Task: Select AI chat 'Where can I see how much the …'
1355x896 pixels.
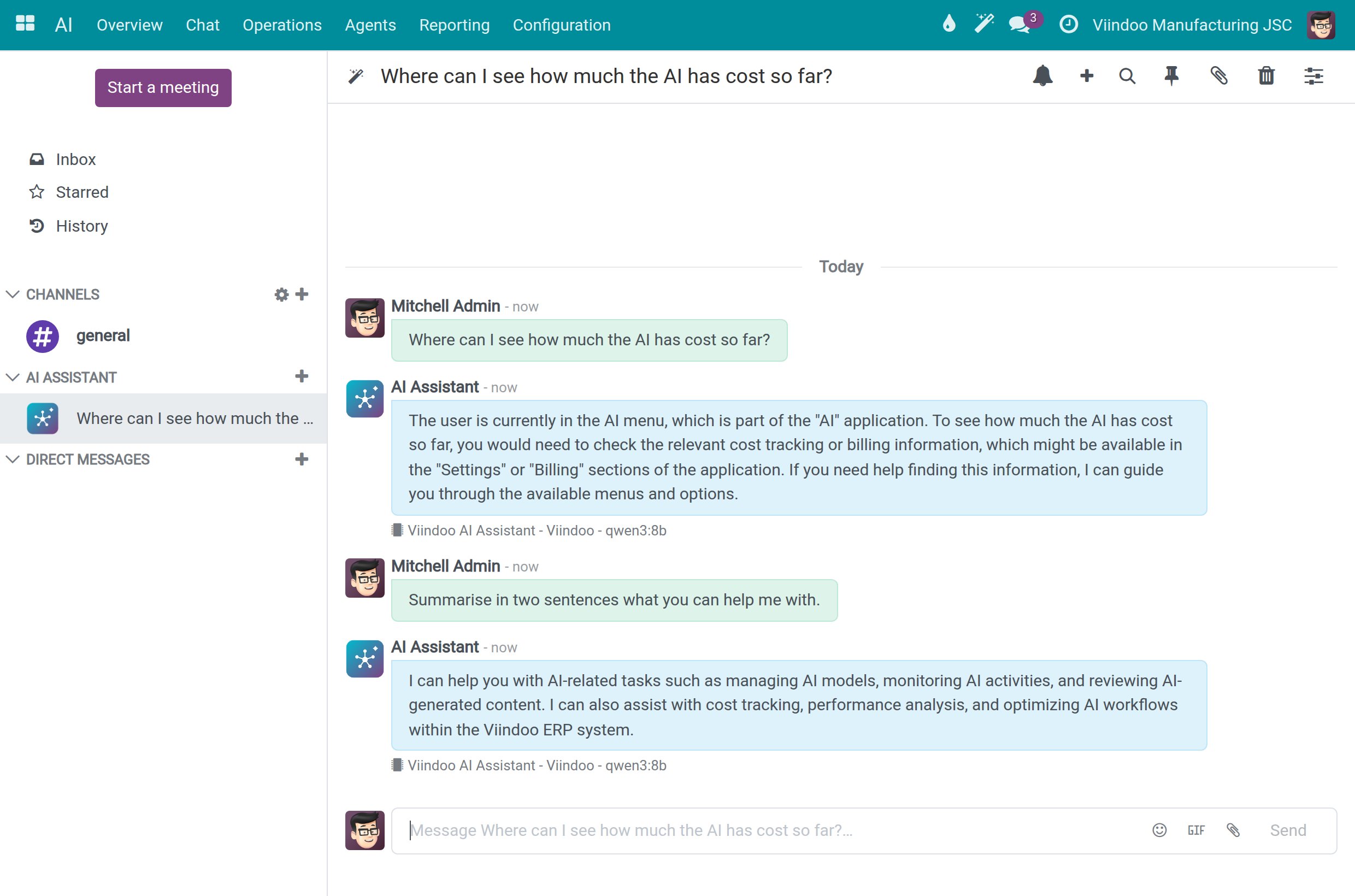Action: (x=163, y=418)
